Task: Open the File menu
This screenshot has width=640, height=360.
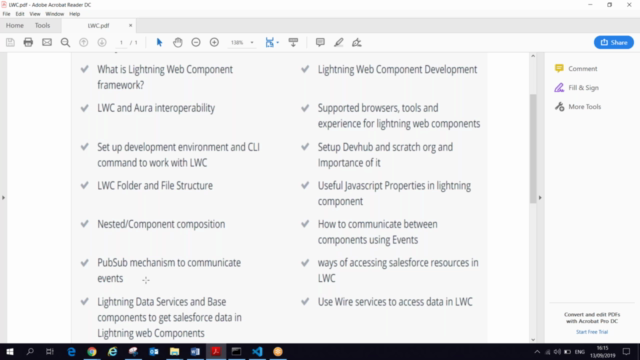Action: (x=7, y=14)
